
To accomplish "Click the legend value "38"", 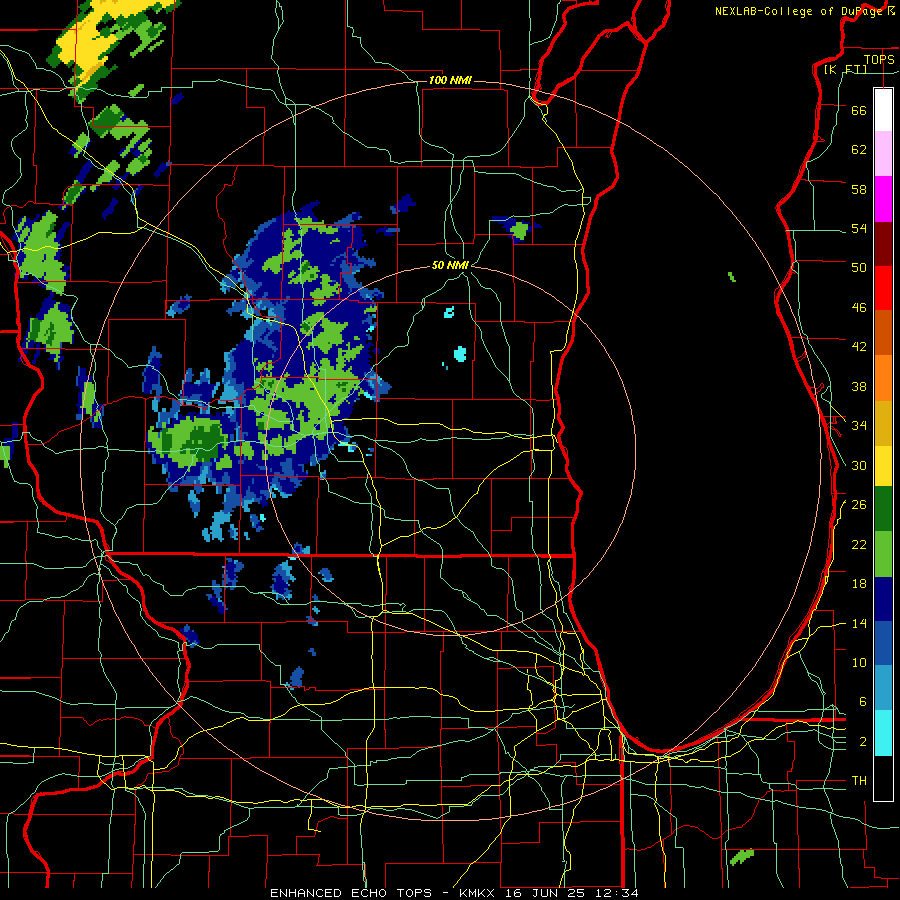I will (859, 386).
